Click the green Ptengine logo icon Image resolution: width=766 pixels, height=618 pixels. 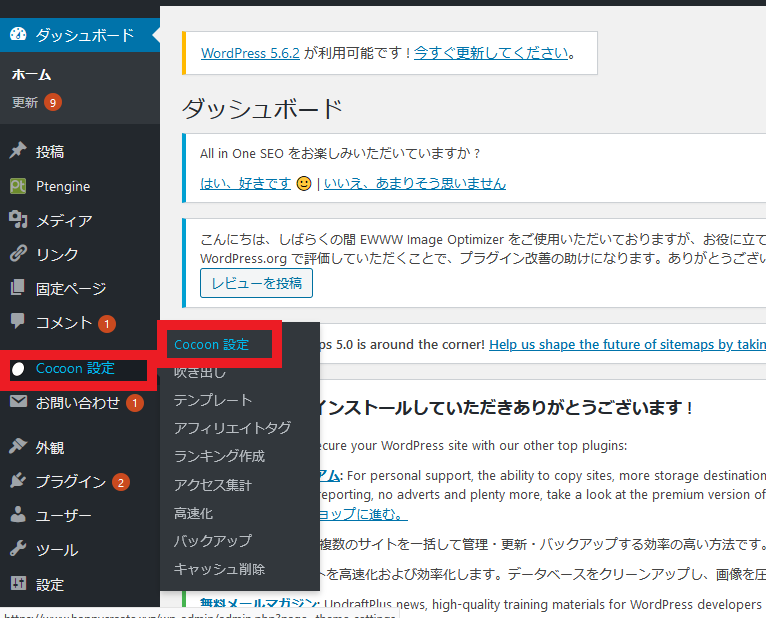18,186
